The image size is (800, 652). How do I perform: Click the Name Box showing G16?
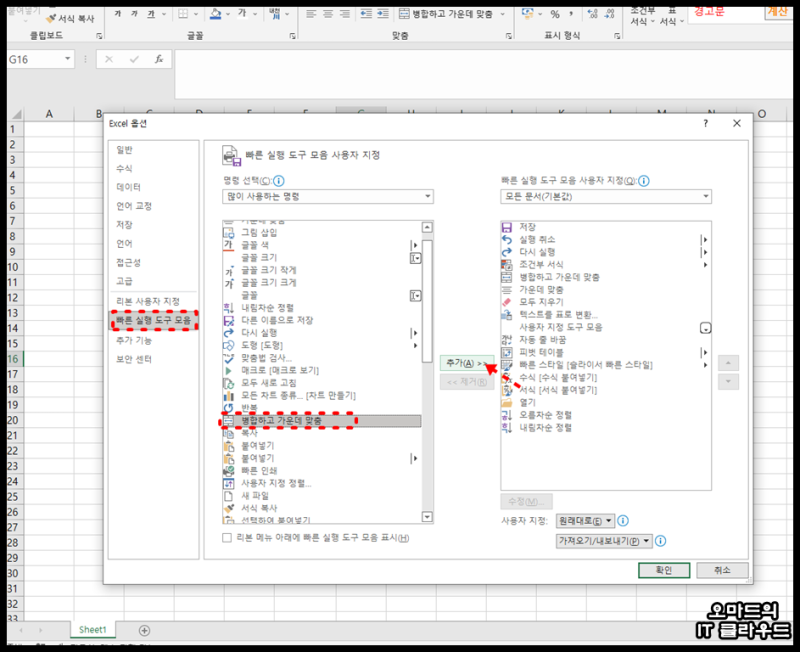[x=35, y=59]
